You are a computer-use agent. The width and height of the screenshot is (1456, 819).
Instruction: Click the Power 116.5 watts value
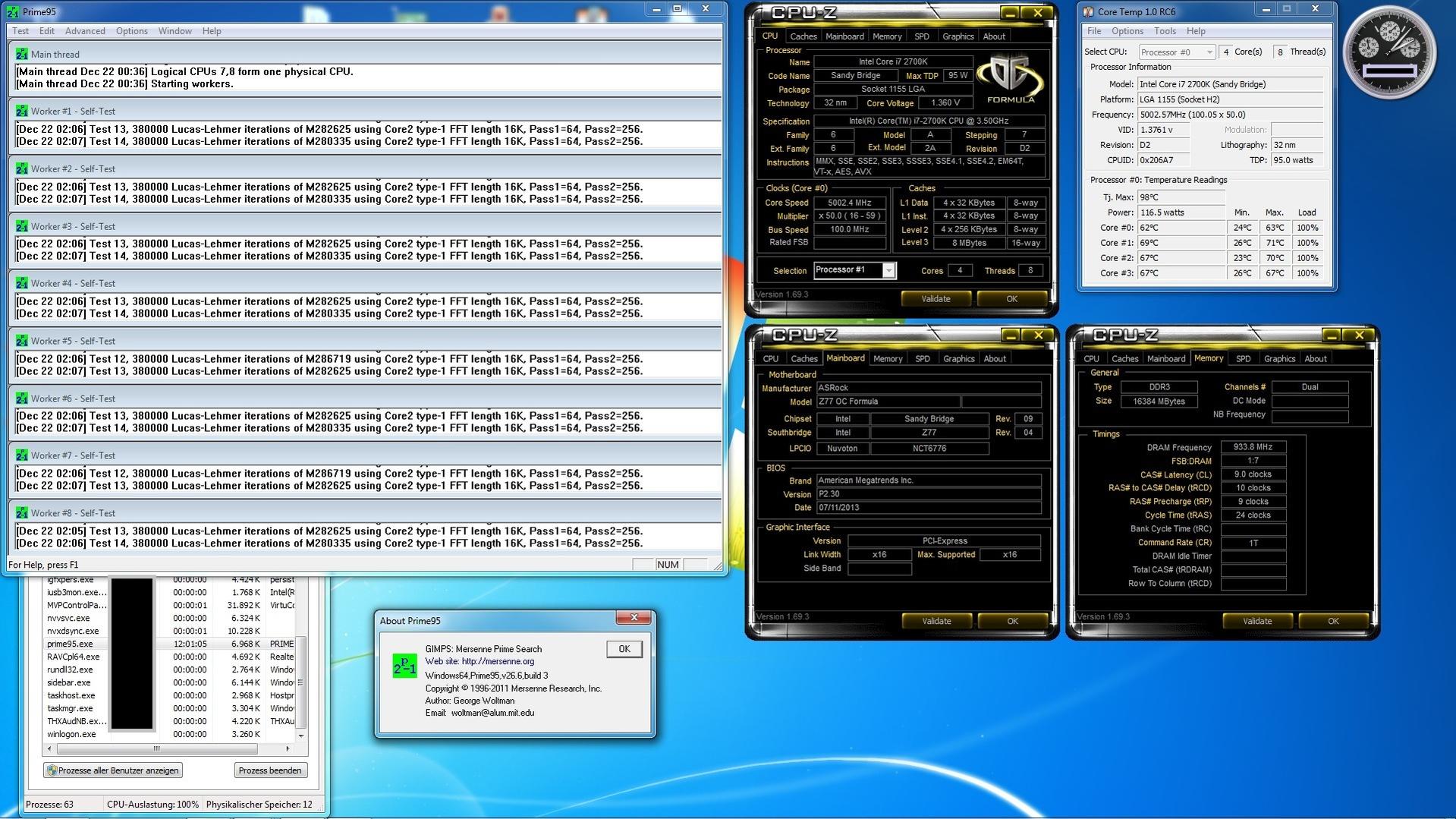pyautogui.click(x=1181, y=213)
